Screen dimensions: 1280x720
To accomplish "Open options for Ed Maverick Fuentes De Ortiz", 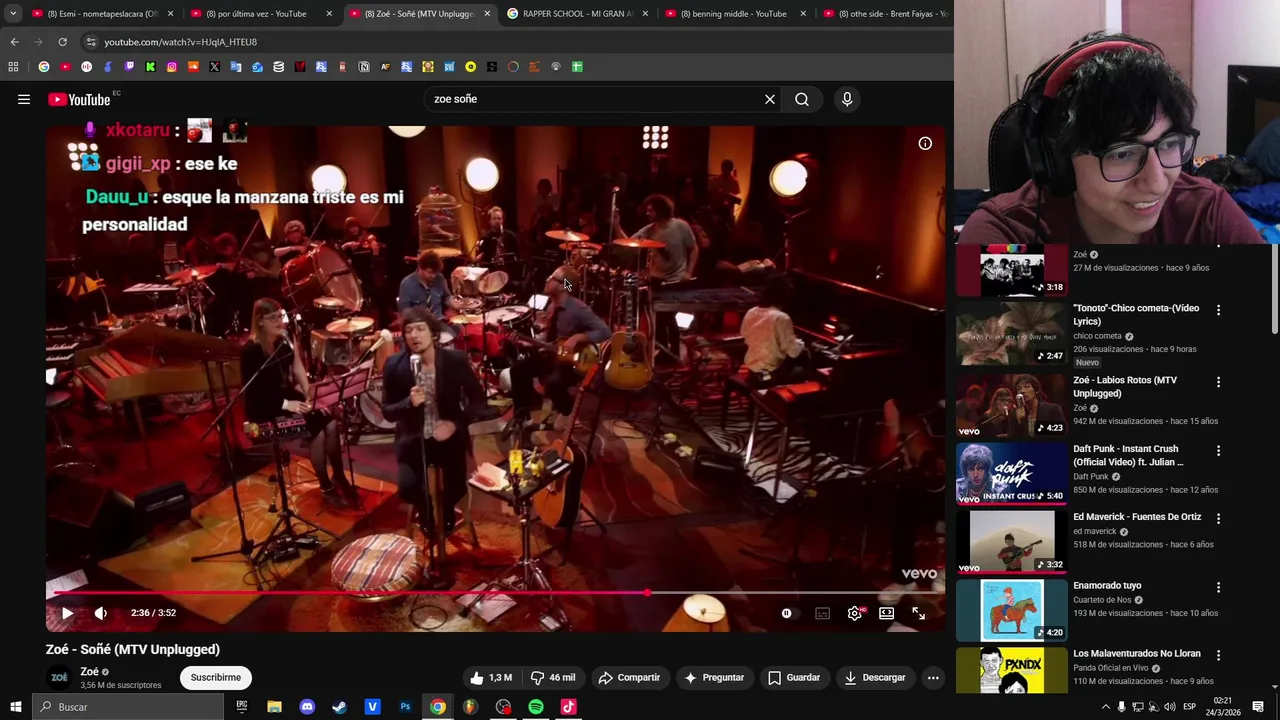I will pyautogui.click(x=1218, y=518).
